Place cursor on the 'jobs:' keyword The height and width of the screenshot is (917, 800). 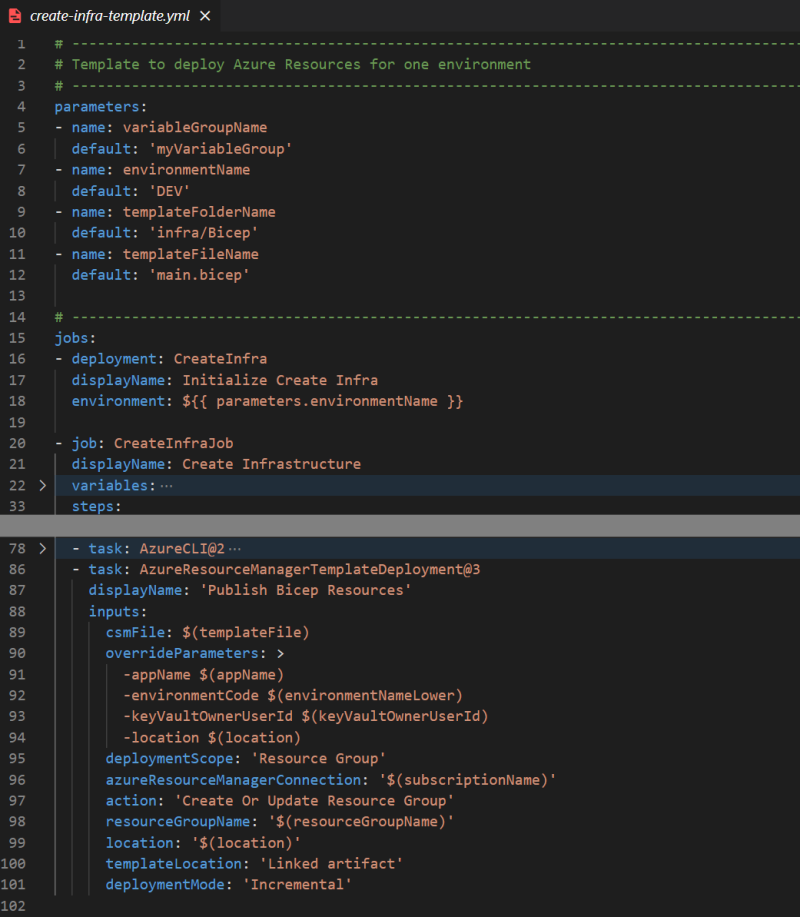[x=74, y=338]
